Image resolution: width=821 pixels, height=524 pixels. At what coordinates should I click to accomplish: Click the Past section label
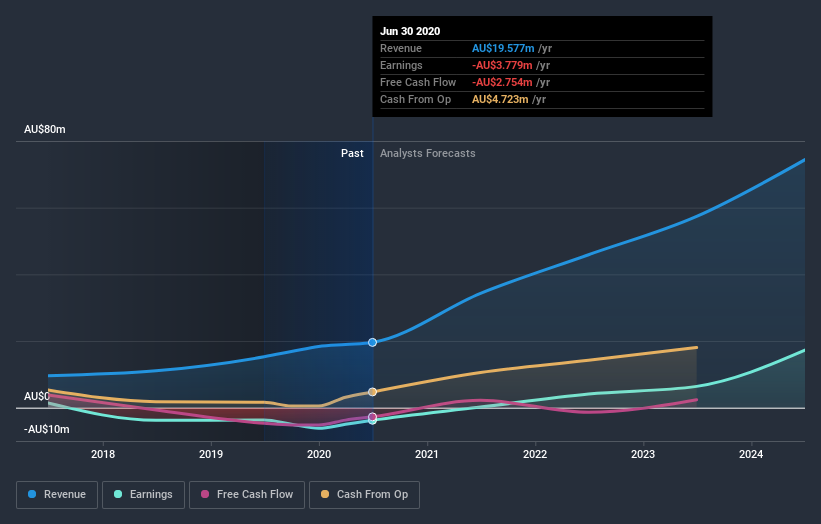pyautogui.click(x=352, y=153)
